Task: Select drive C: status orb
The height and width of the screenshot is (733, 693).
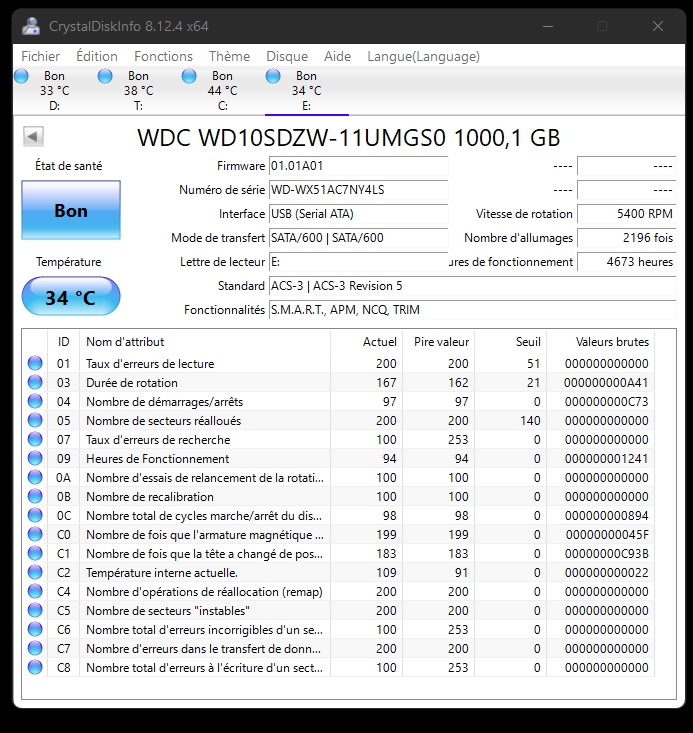Action: [x=190, y=76]
